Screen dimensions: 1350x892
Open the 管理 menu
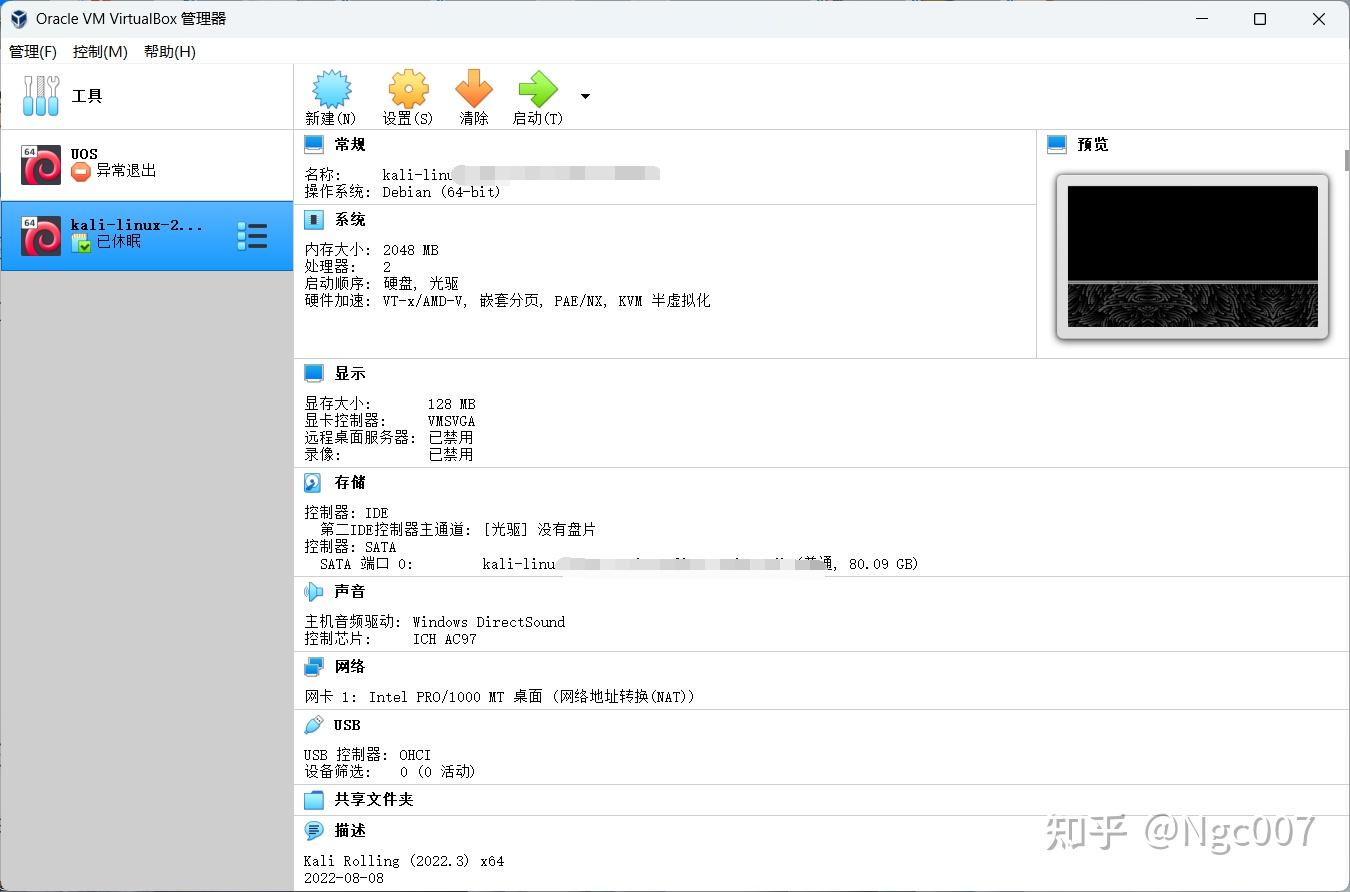32,52
